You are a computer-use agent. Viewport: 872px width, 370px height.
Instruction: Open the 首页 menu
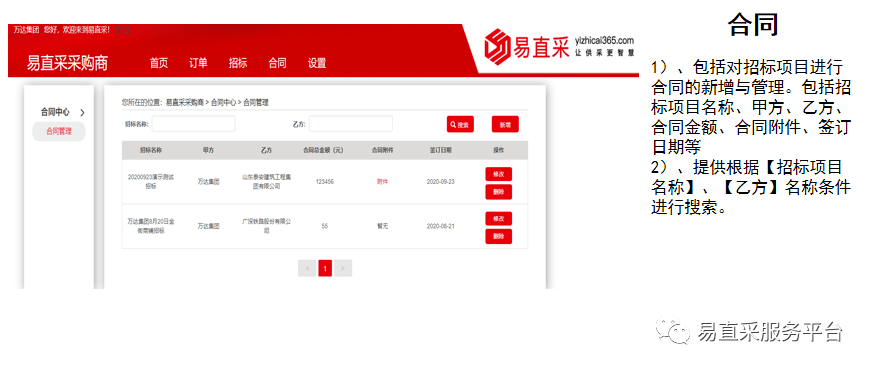tap(158, 63)
